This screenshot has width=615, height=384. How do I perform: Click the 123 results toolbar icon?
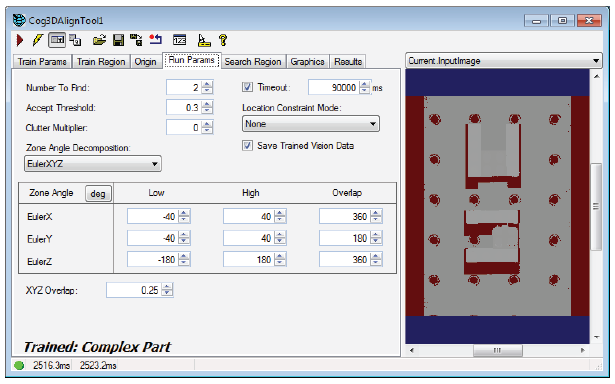coord(180,40)
